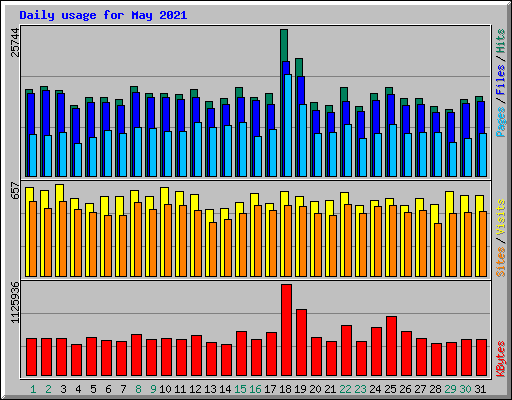Select the cyan Pages bar for day 4
512x400 pixels.
(78, 160)
